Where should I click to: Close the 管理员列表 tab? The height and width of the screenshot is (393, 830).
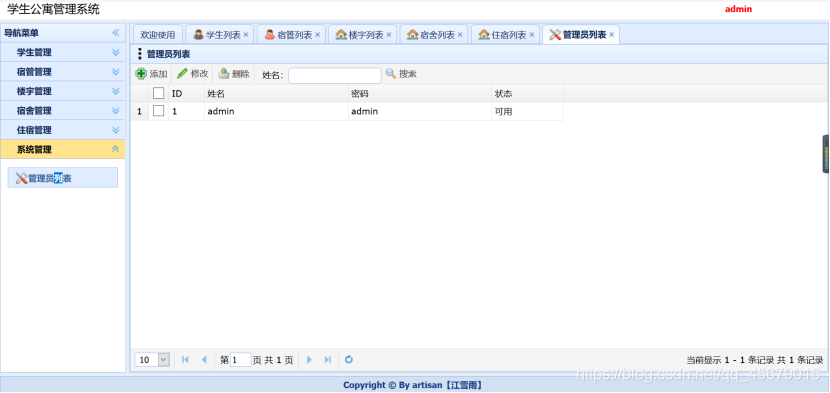(611, 34)
